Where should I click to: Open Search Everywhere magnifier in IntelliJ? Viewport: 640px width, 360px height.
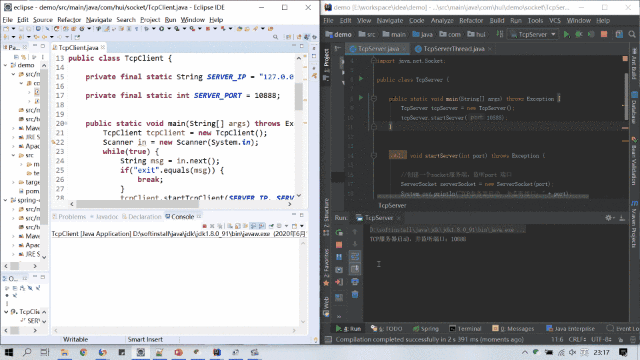click(632, 34)
